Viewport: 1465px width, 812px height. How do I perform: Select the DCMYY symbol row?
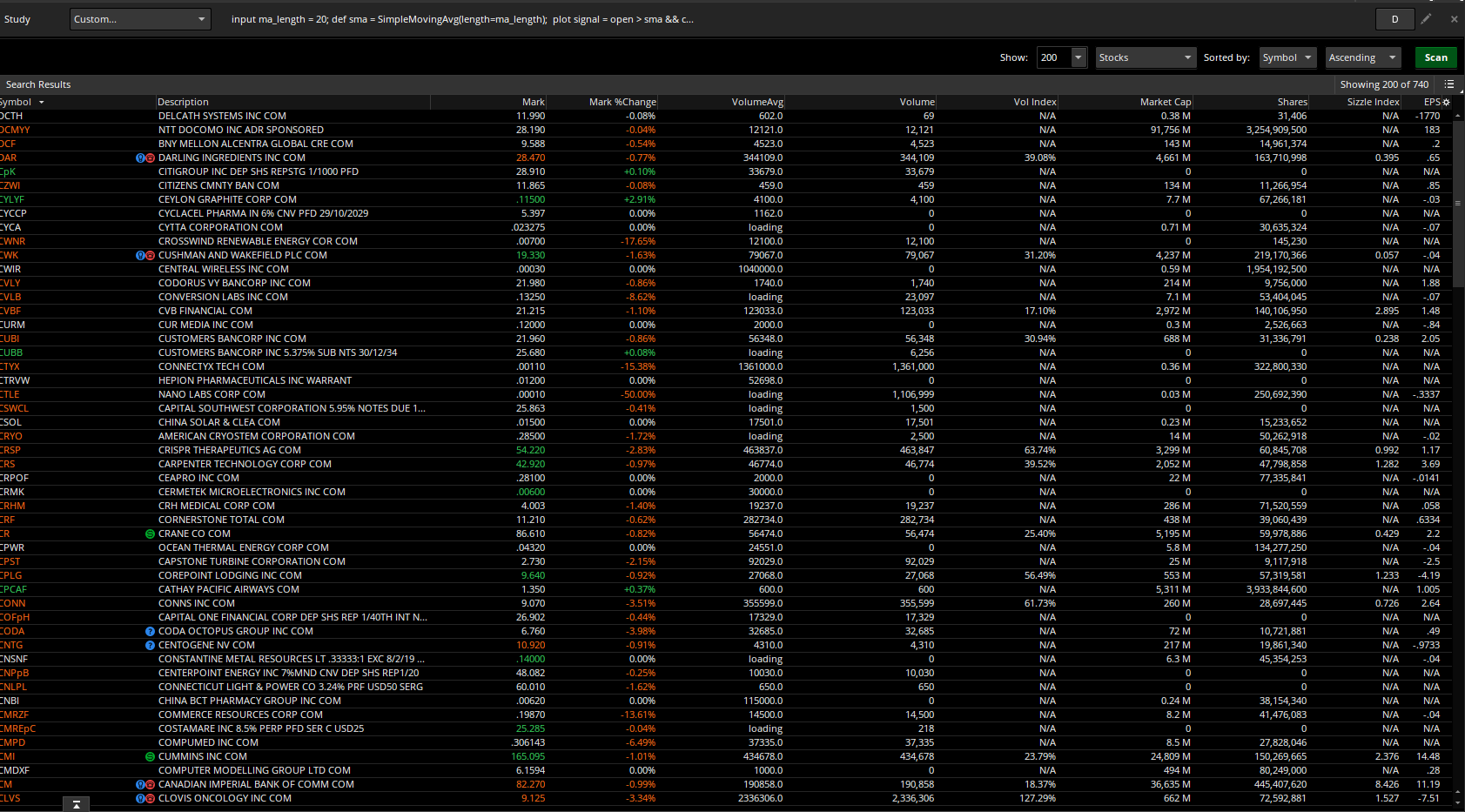pos(15,130)
